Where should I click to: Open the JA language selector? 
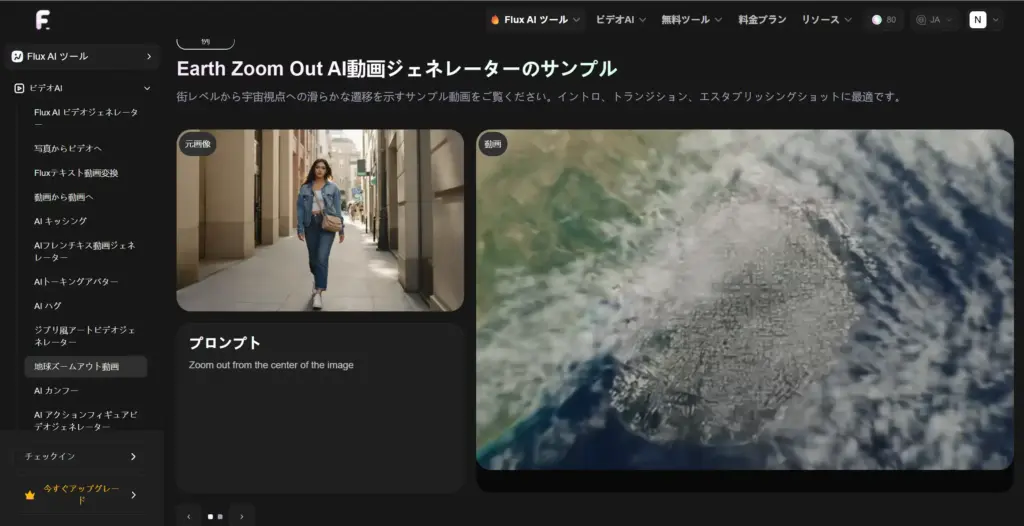point(935,20)
